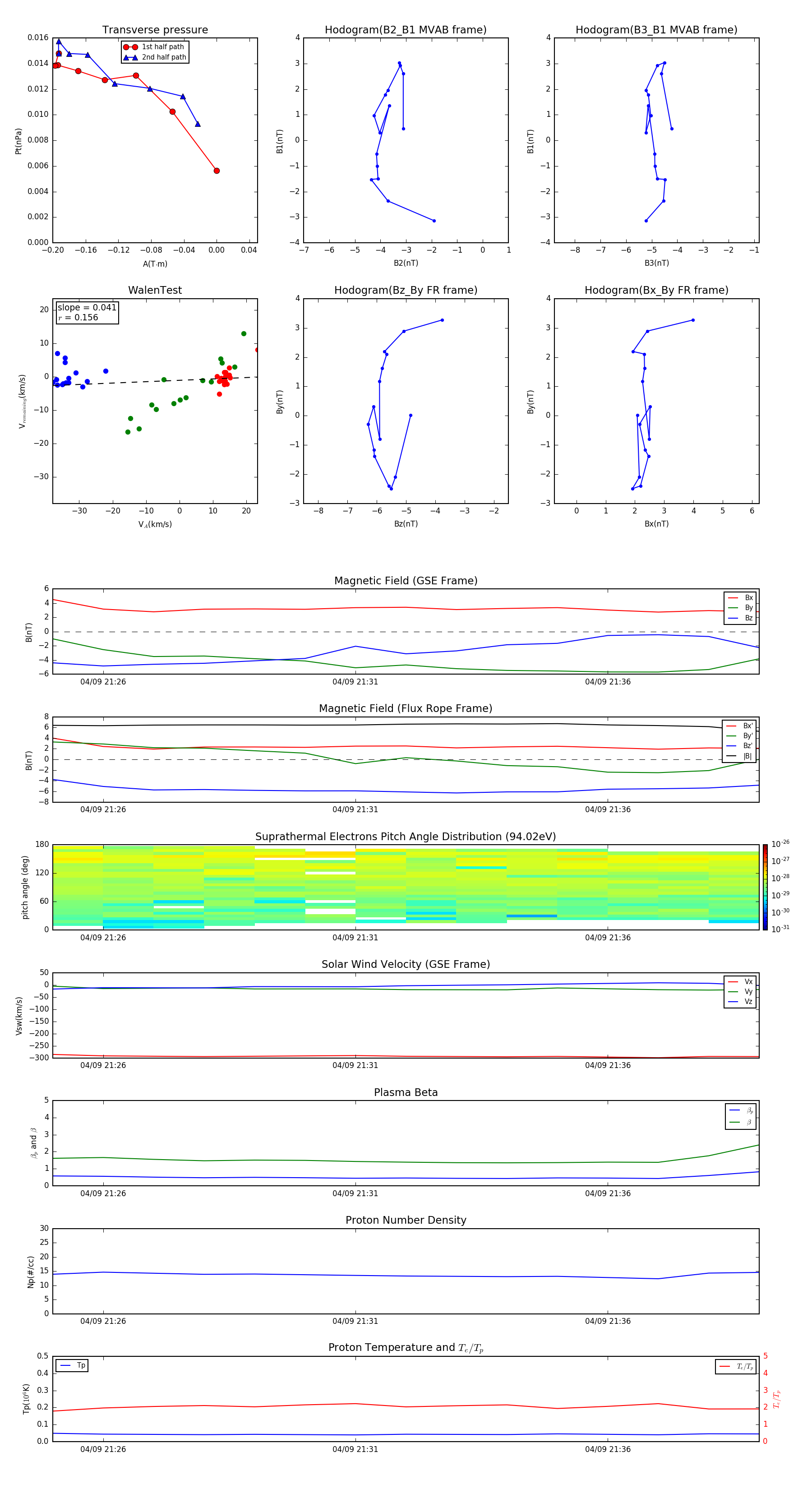Click the 'pitch angle (deg)' axis label
The height and width of the screenshot is (1489, 812).
click(25, 887)
